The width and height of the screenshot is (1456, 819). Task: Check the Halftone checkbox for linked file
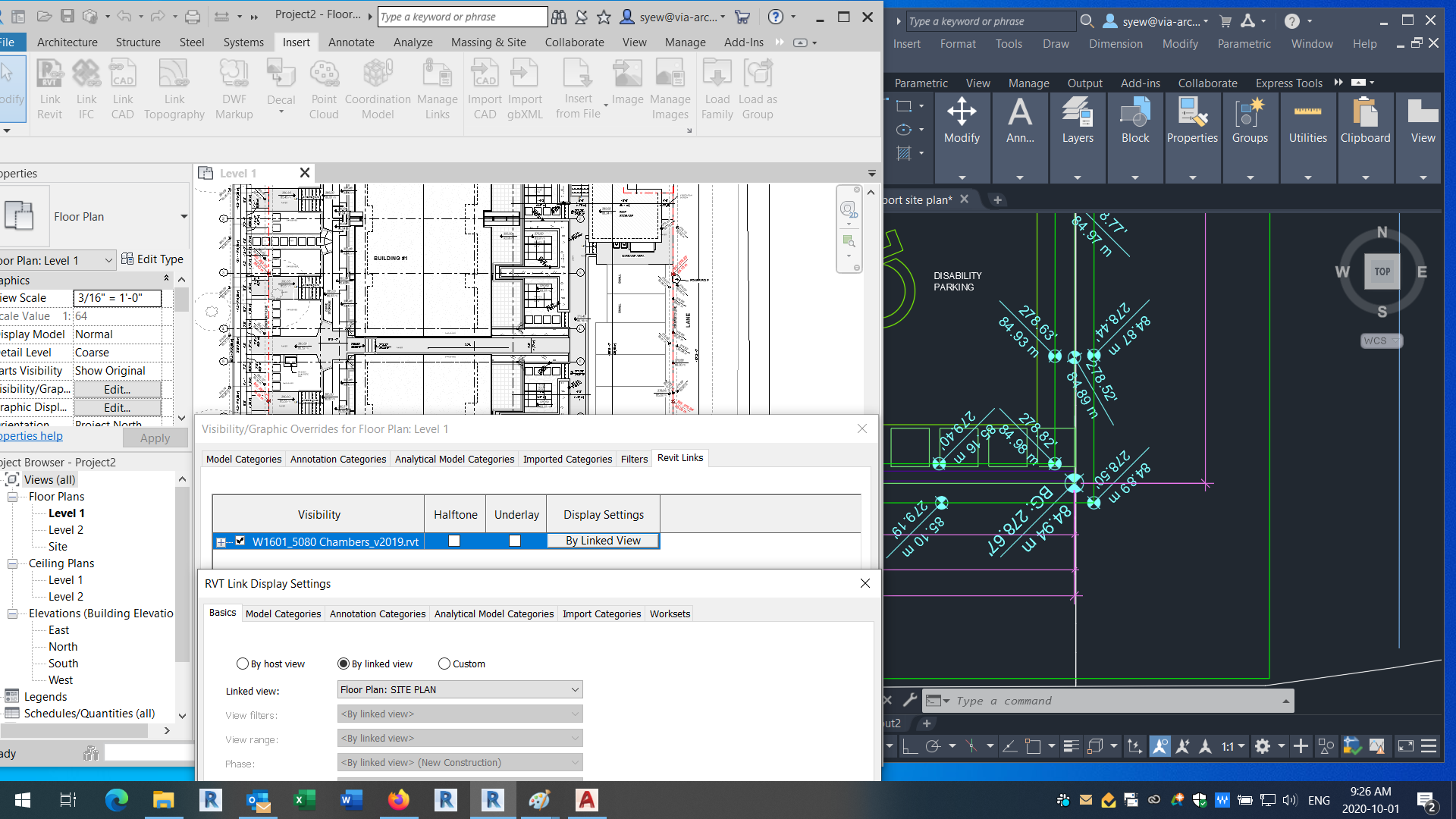tap(454, 540)
